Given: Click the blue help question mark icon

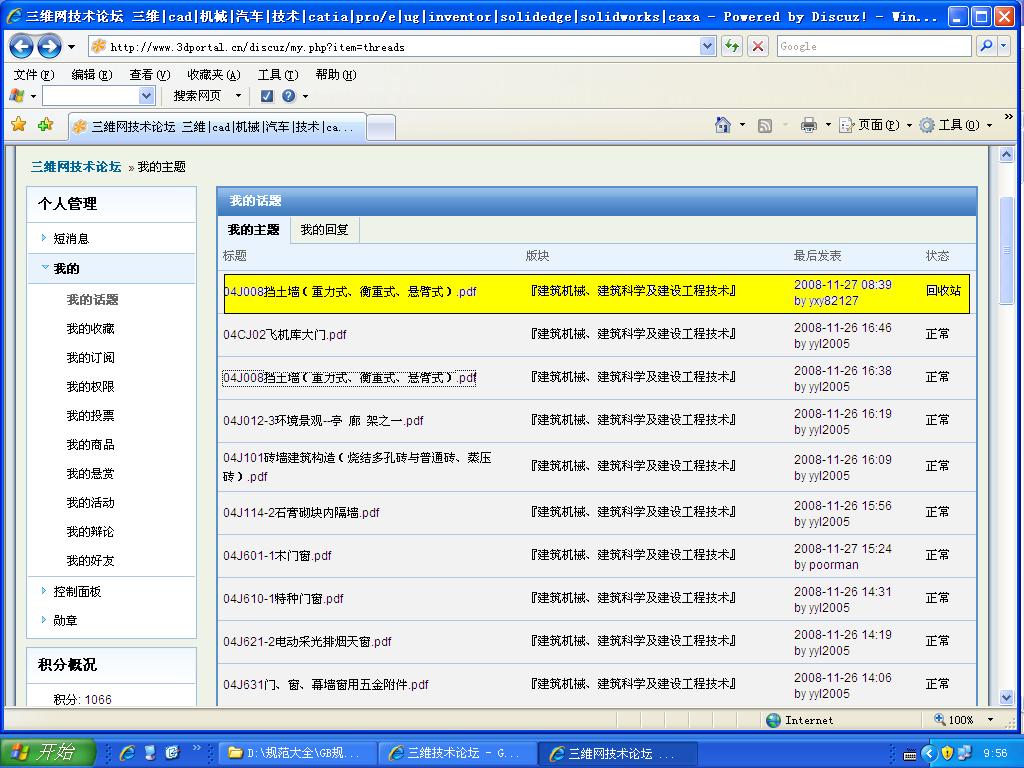Looking at the screenshot, I should 289,96.
